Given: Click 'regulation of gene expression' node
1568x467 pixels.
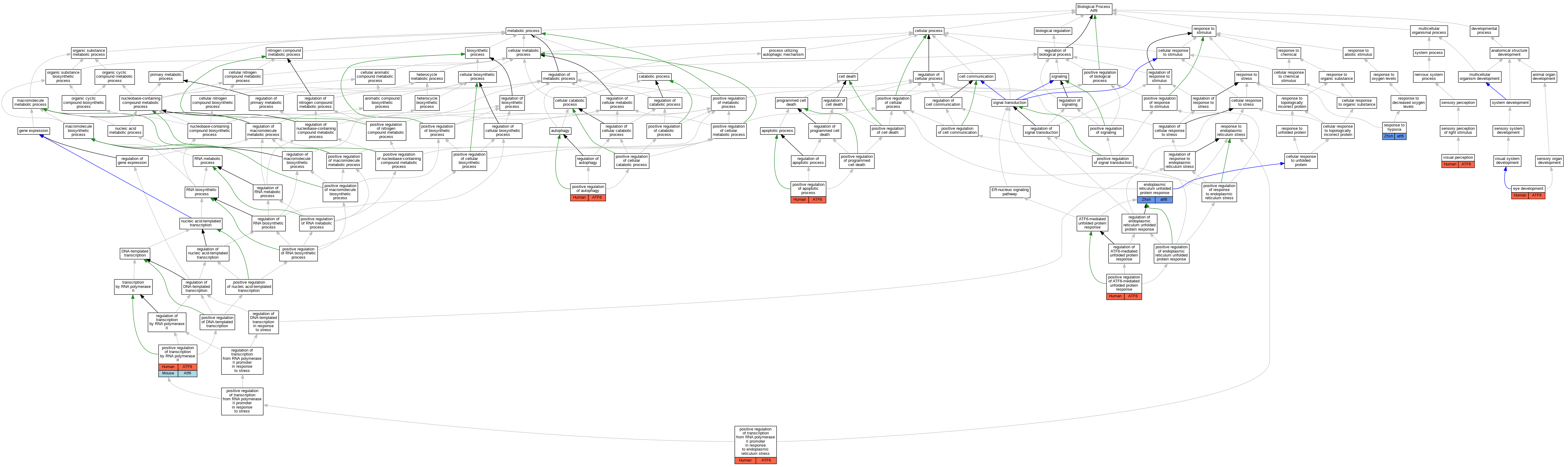Looking at the screenshot, I should 132,161.
